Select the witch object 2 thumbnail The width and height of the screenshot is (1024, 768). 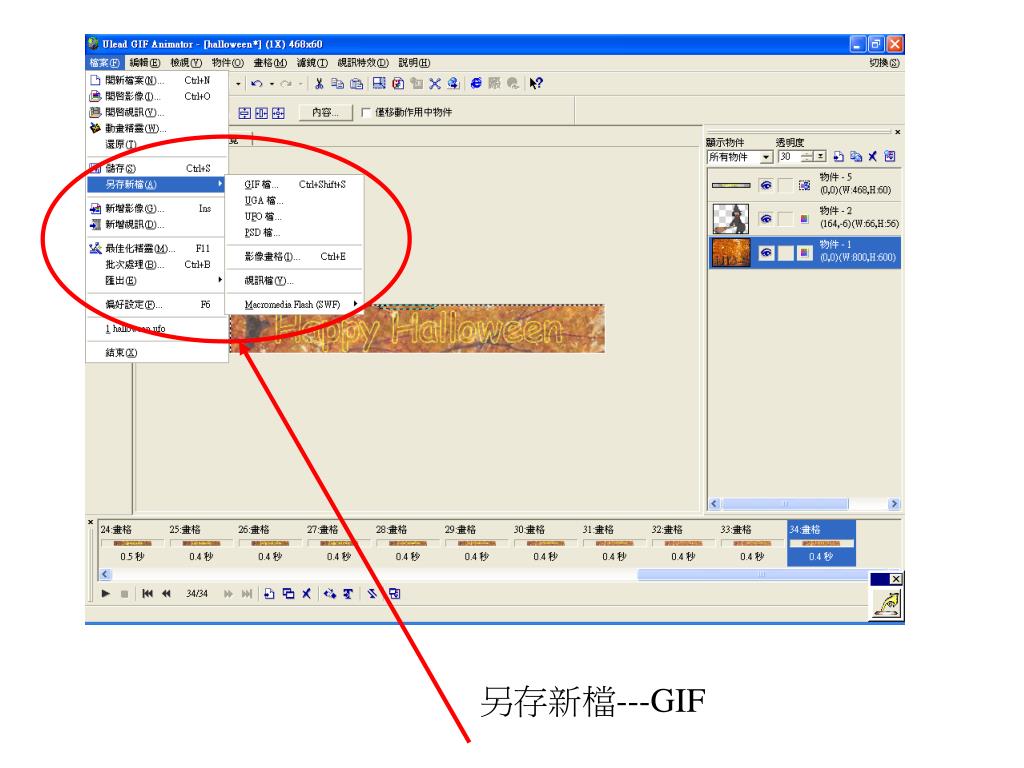730,219
